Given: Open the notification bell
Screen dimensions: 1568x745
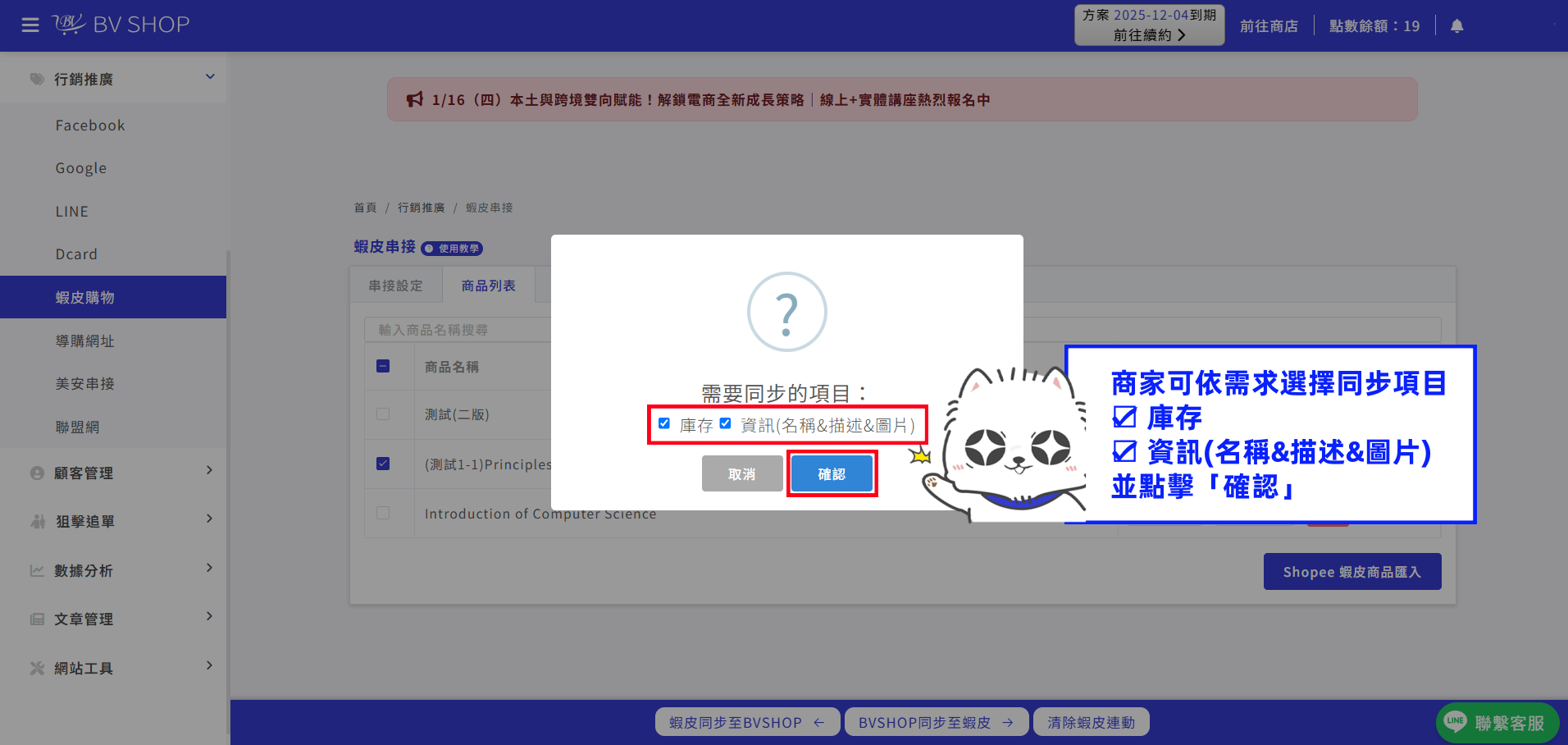Looking at the screenshot, I should (x=1456, y=26).
